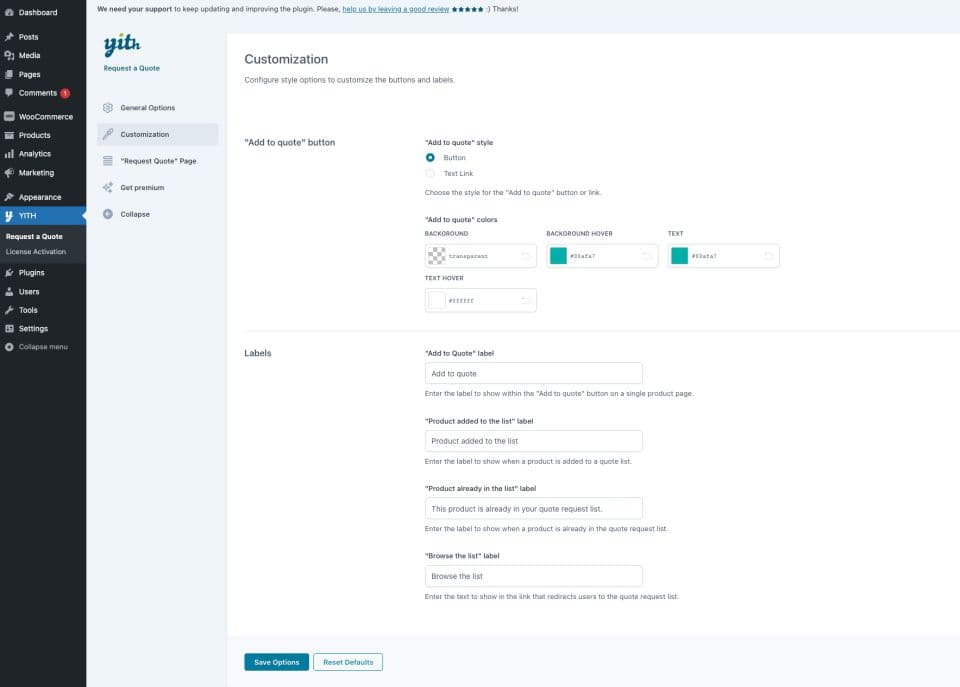
Task: Click the Appearance paintbrush icon
Action: point(9,197)
